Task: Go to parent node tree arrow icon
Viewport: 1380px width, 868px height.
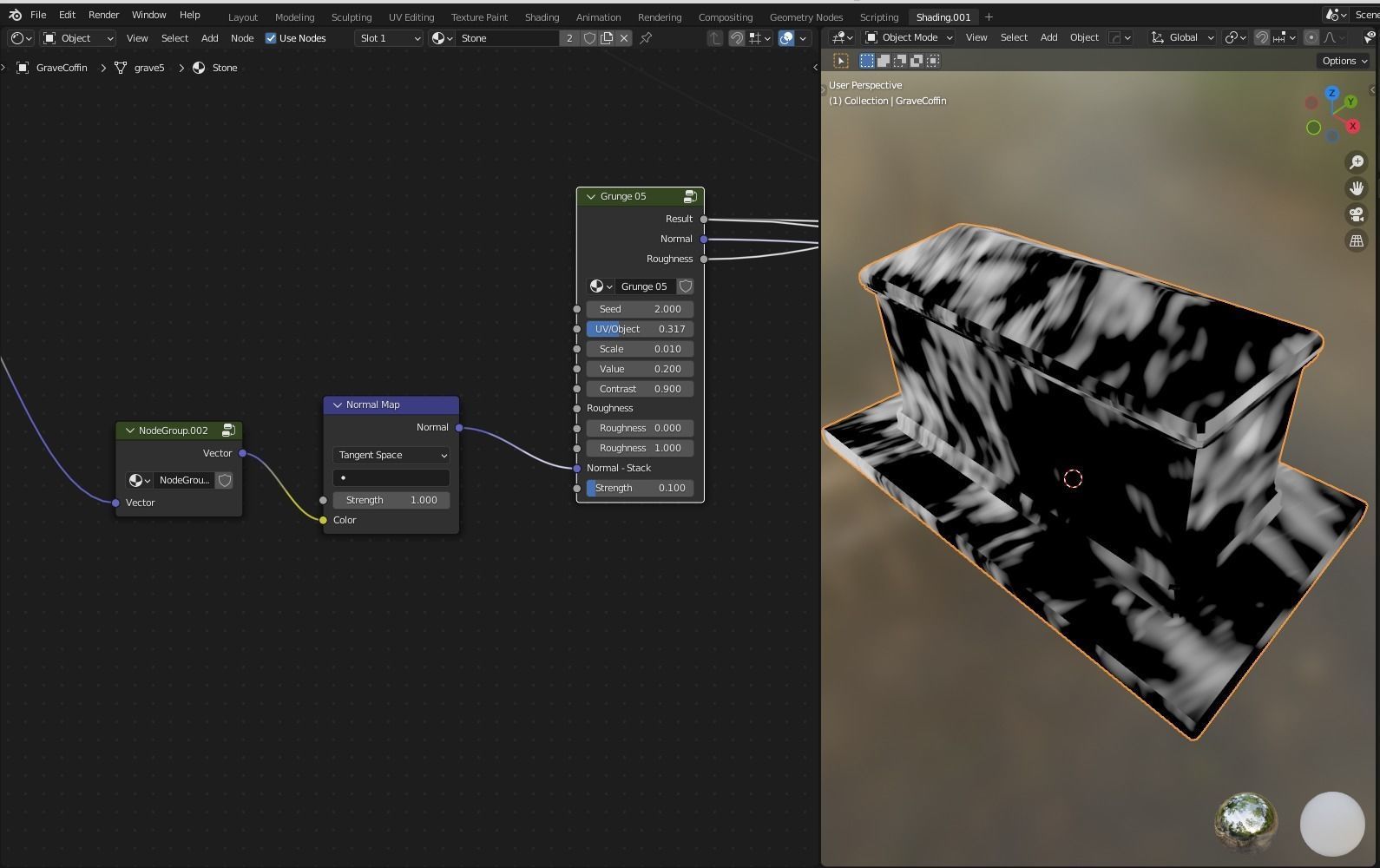Action: click(715, 38)
